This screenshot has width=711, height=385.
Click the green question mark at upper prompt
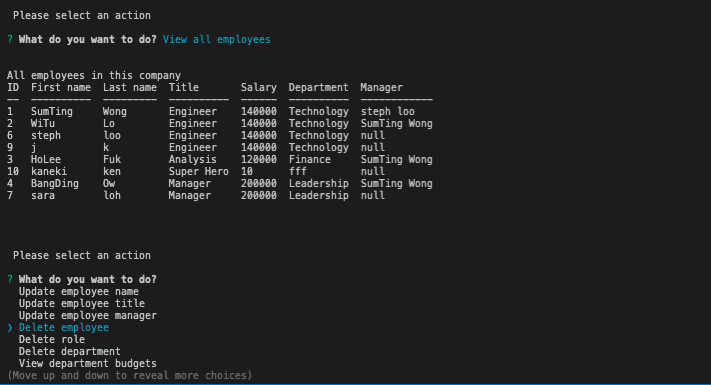click(x=10, y=39)
